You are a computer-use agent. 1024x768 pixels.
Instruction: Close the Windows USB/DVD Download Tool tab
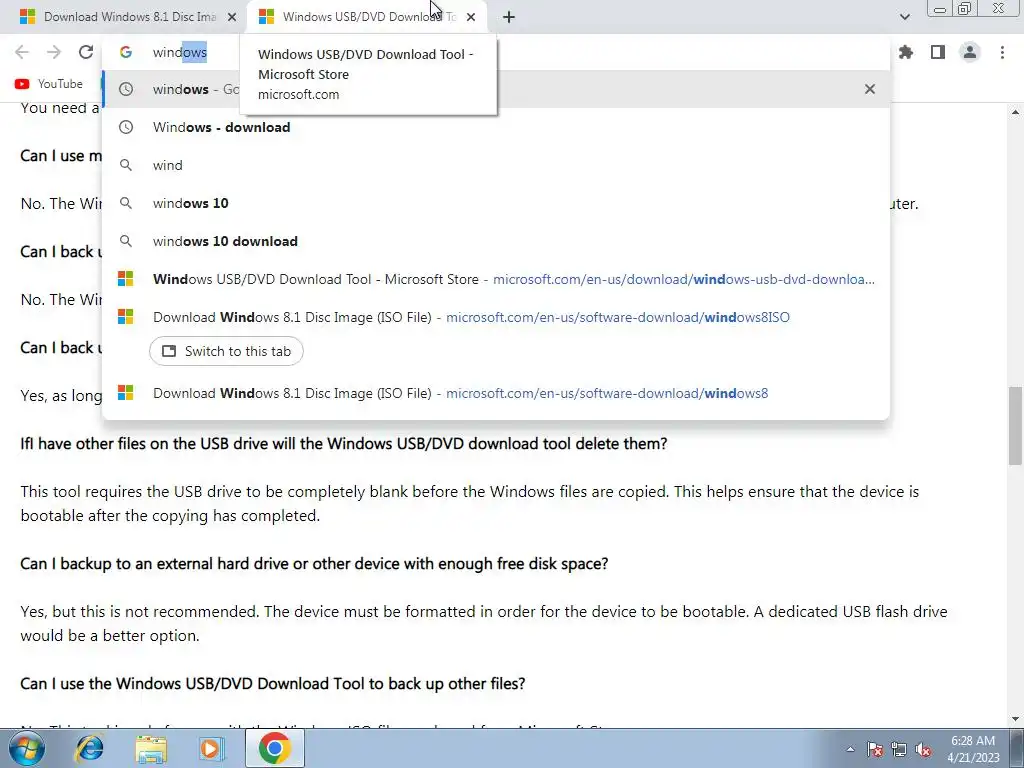[471, 17]
